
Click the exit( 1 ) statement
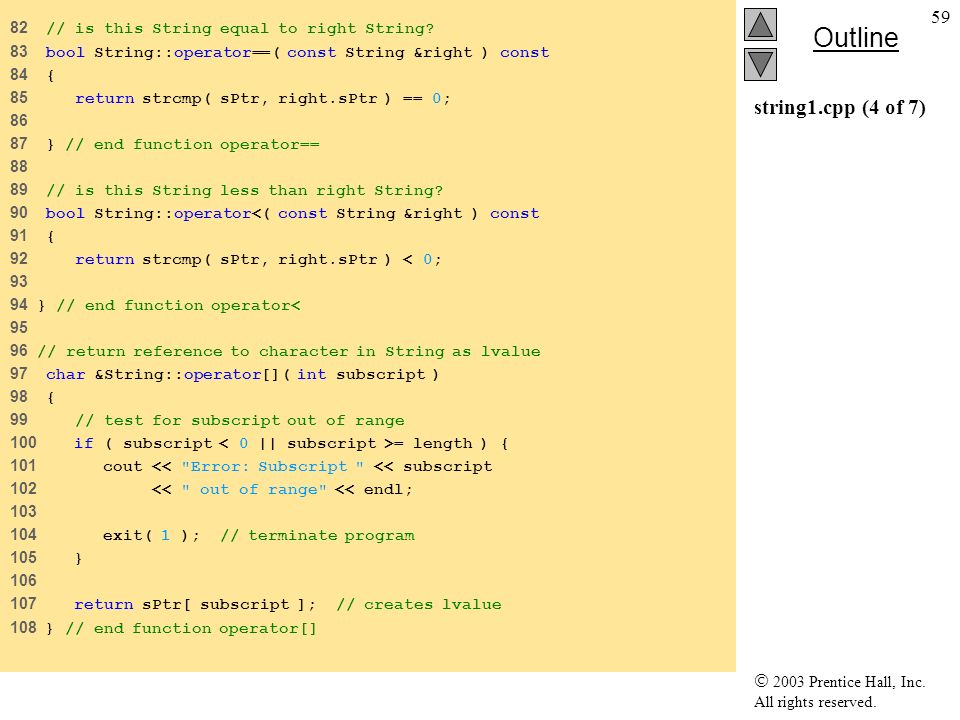tap(151, 536)
